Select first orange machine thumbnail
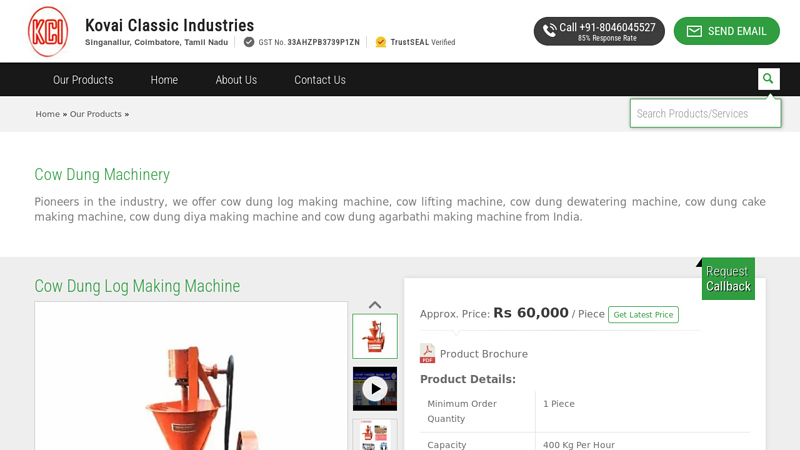 (375, 336)
